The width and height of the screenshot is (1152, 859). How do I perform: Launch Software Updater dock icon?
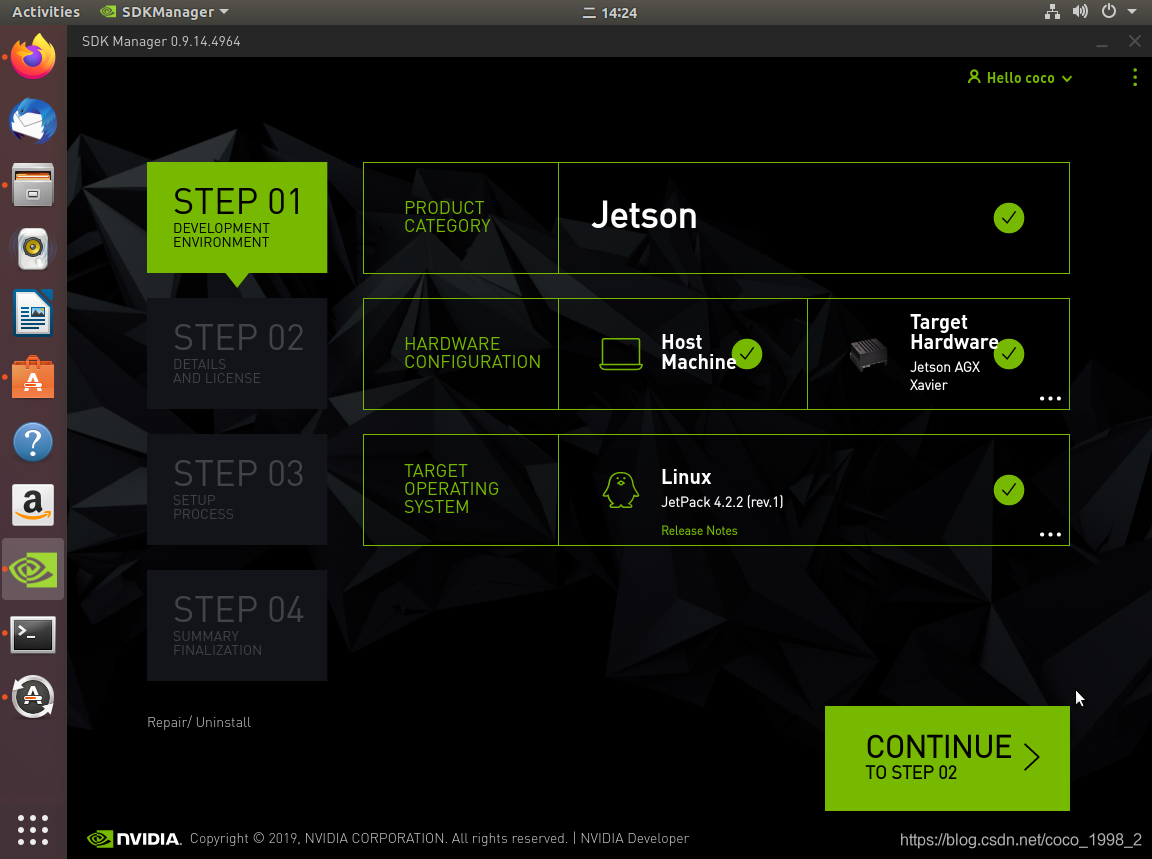(x=33, y=697)
